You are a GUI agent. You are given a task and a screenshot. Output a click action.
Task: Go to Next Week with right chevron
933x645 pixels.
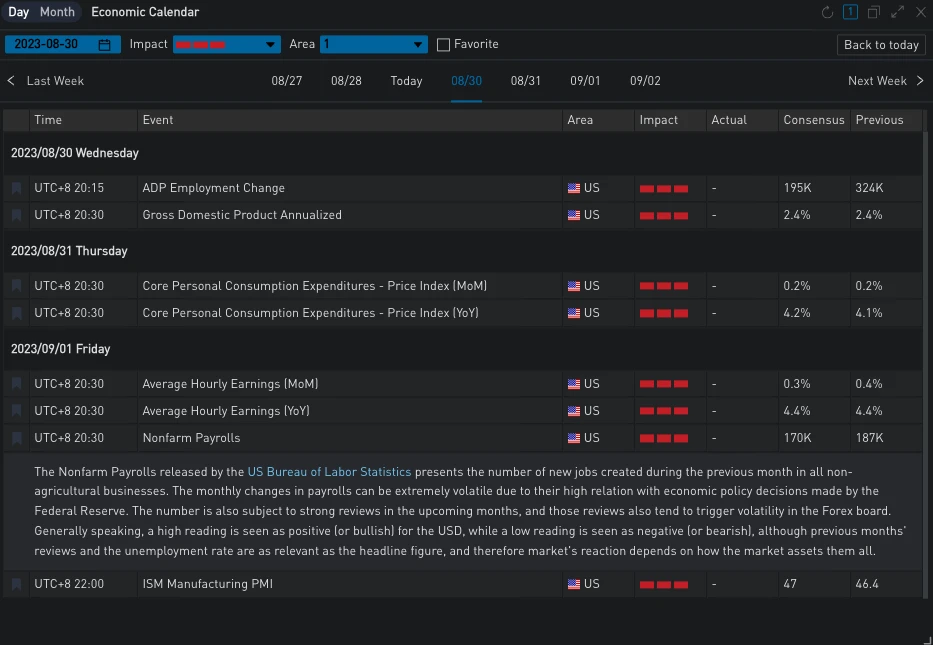coord(920,81)
